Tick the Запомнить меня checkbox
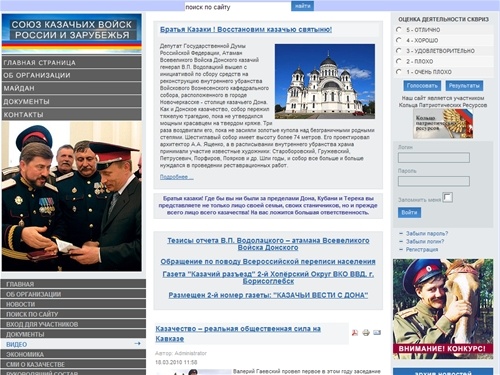Image resolution: width=500 pixels, height=375 pixels. tap(447, 197)
